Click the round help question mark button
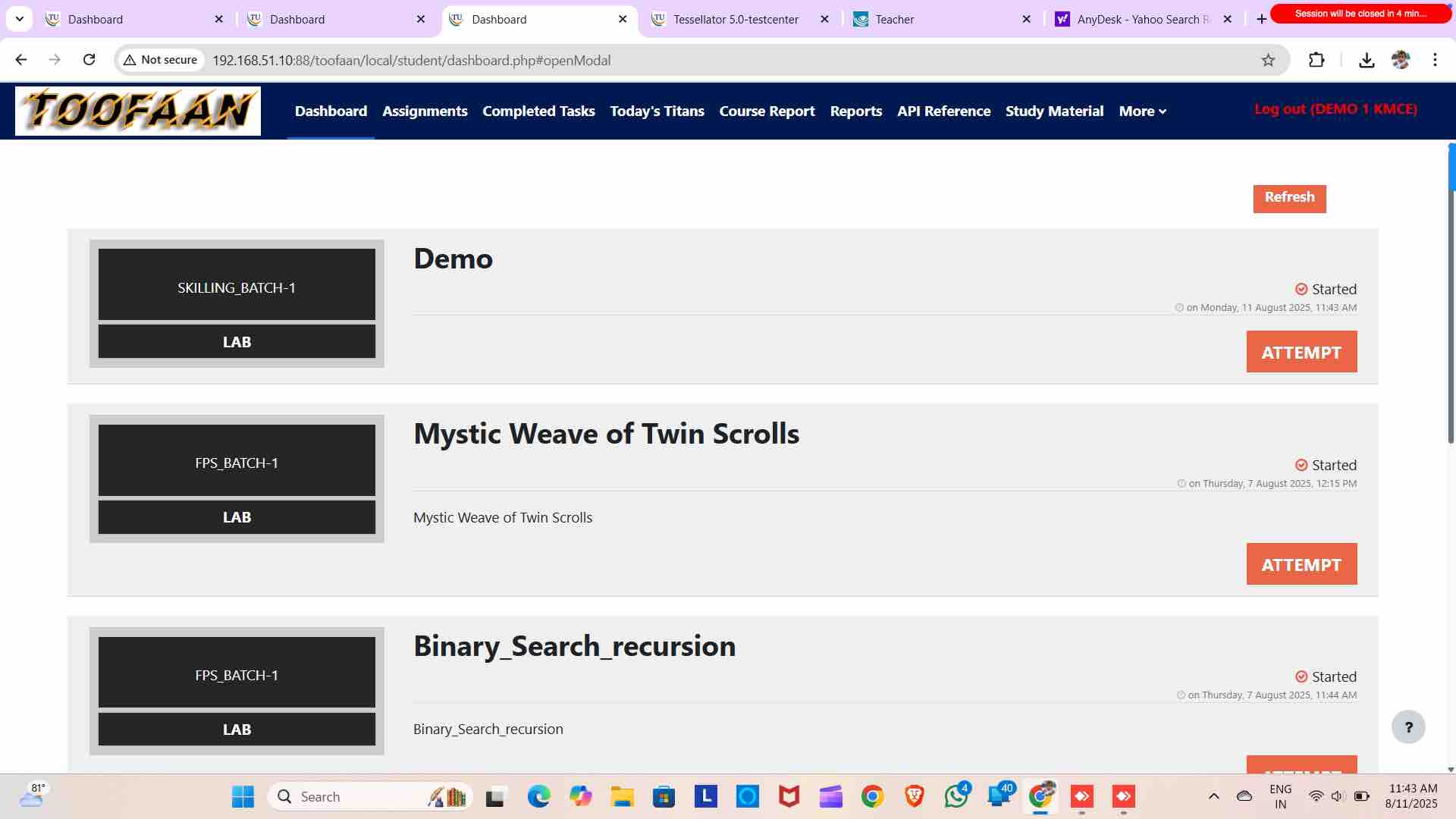This screenshot has height=819, width=1456. (1408, 727)
